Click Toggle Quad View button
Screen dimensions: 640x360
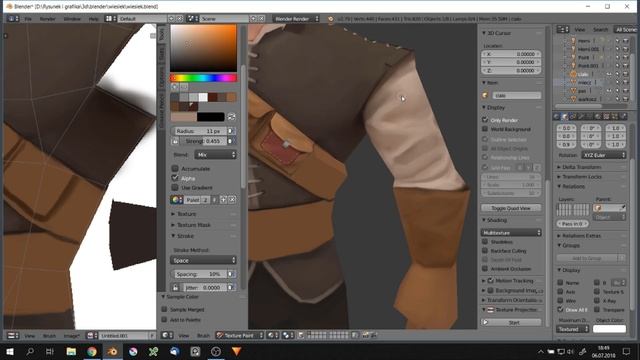point(511,208)
